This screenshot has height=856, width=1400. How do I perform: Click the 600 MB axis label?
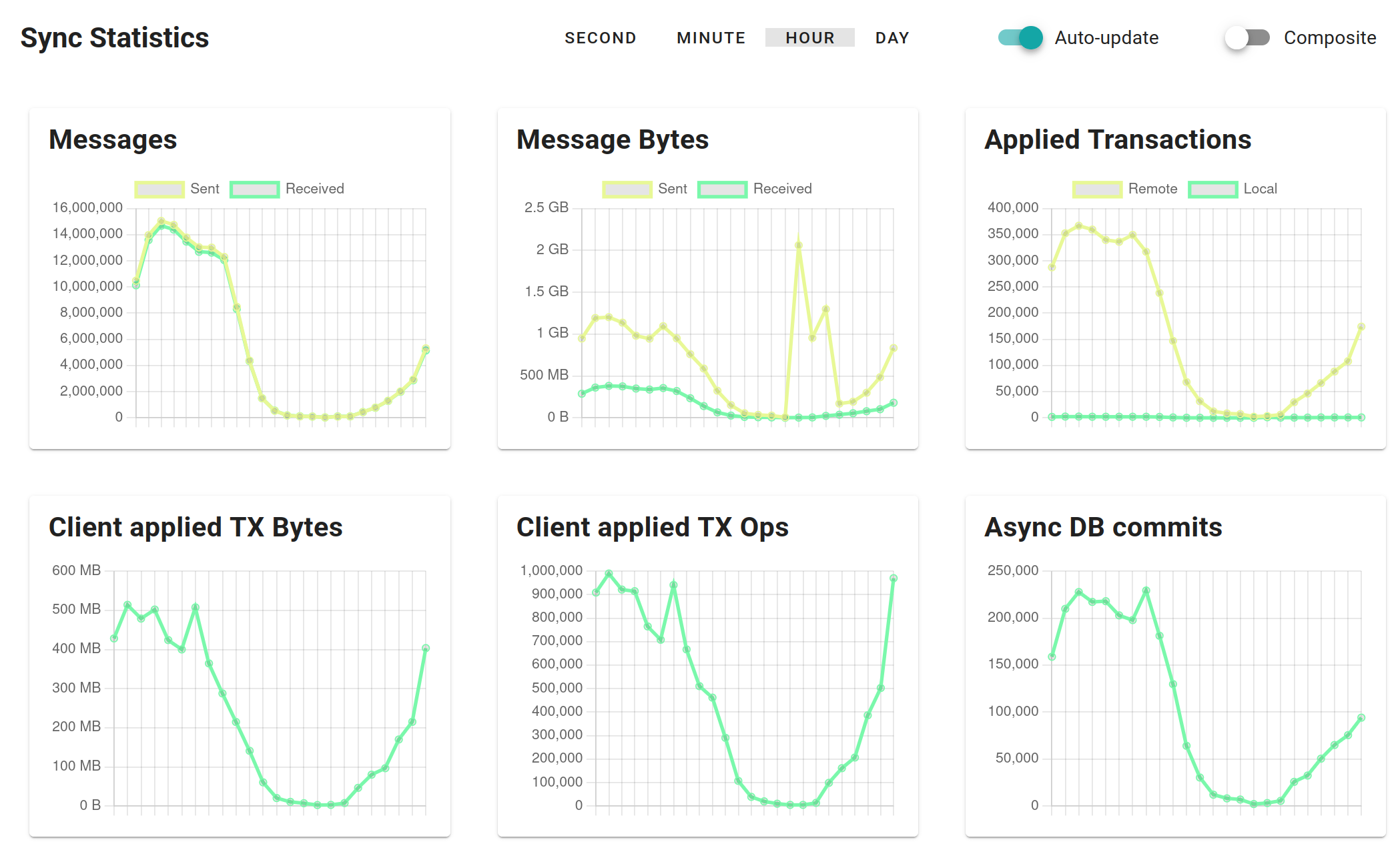[77, 570]
